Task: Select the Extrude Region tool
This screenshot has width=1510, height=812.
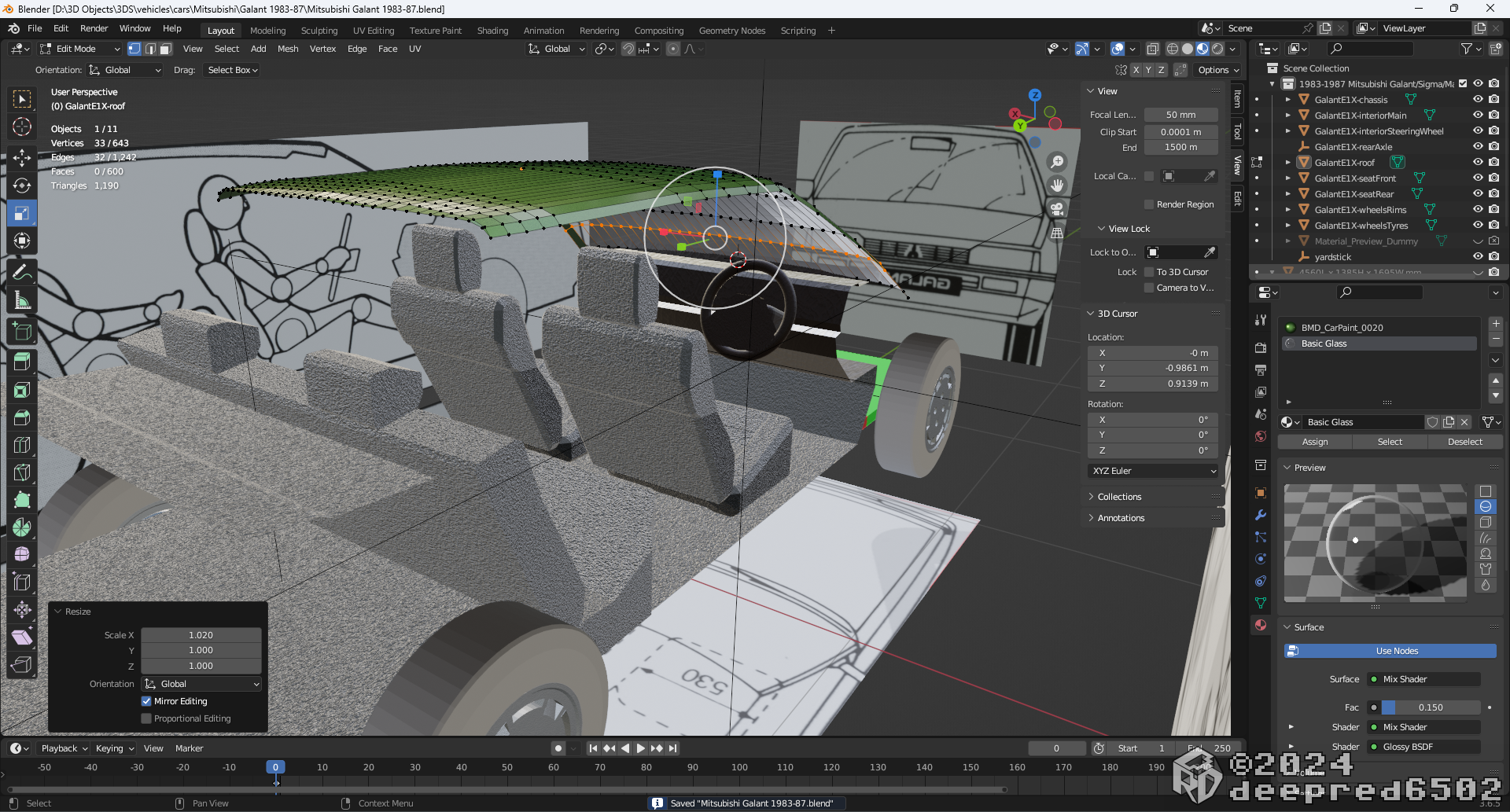Action: (22, 362)
